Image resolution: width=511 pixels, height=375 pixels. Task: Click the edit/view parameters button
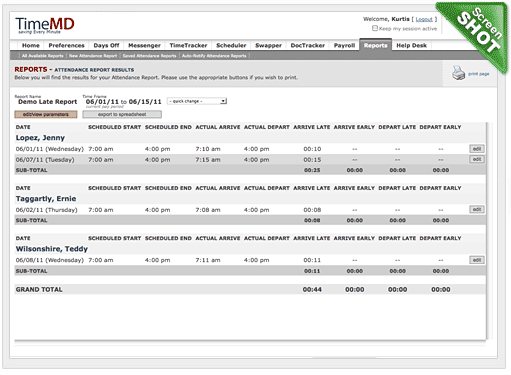[46, 114]
